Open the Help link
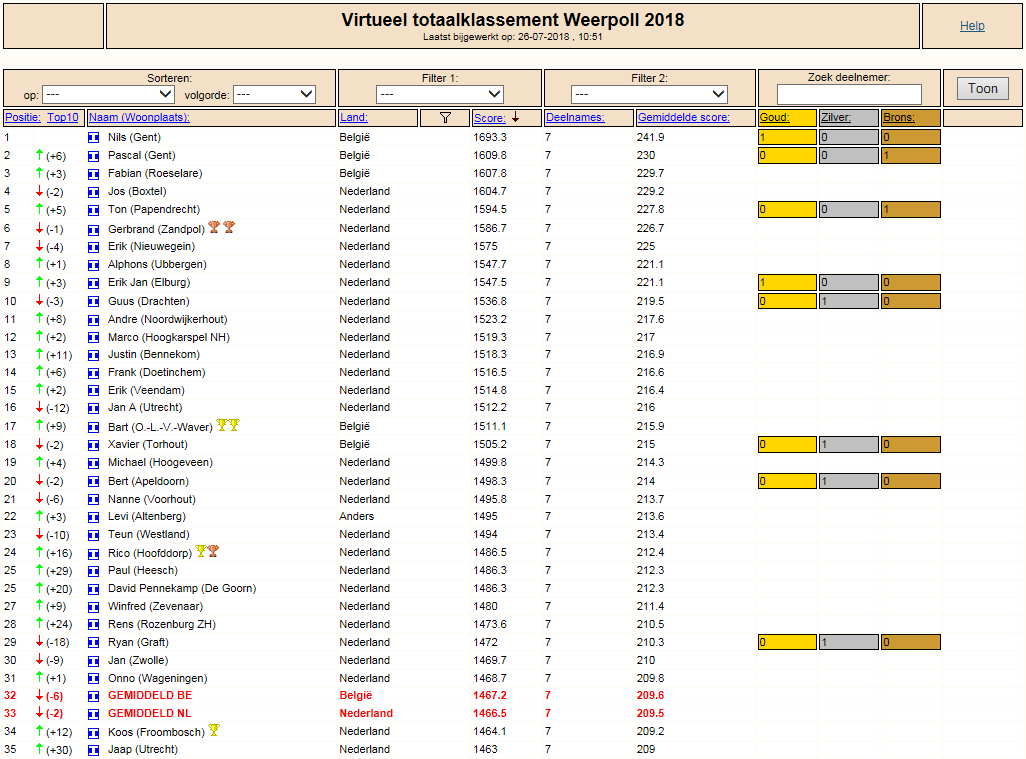The height and width of the screenshot is (759, 1026). tap(972, 26)
